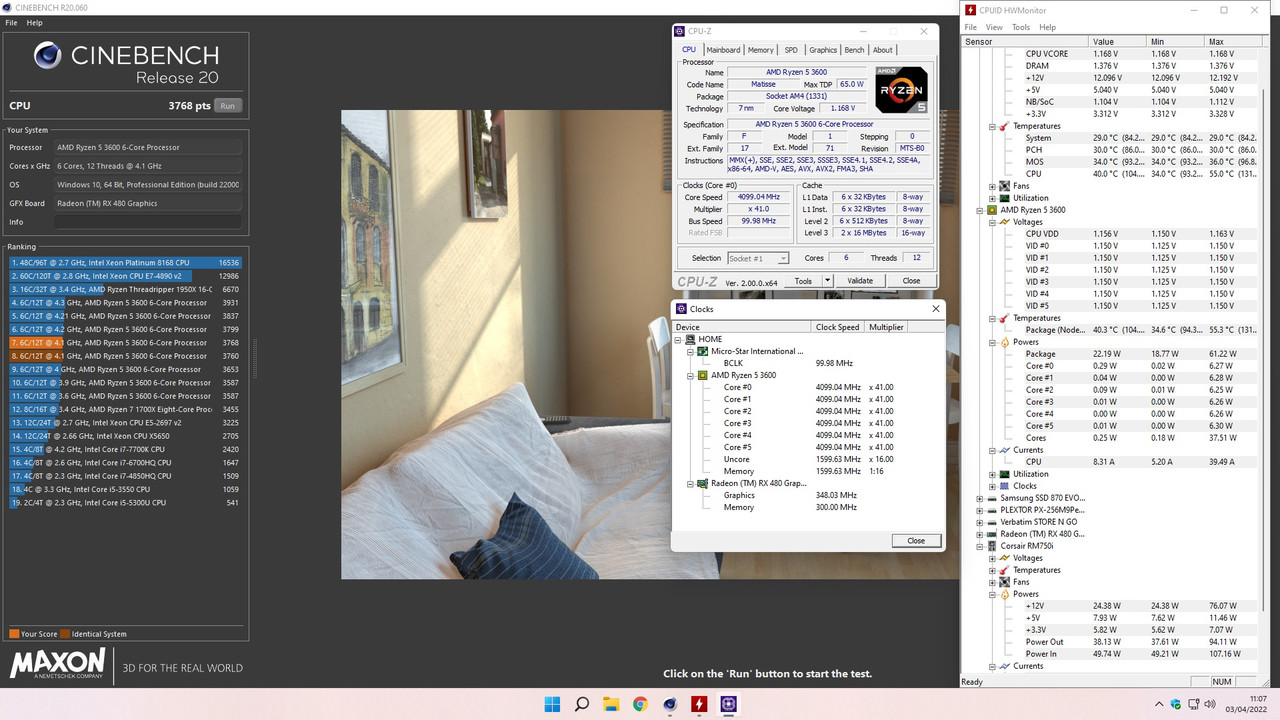Collapse Radeon RX 480 node in Clocks tree

tap(690, 483)
